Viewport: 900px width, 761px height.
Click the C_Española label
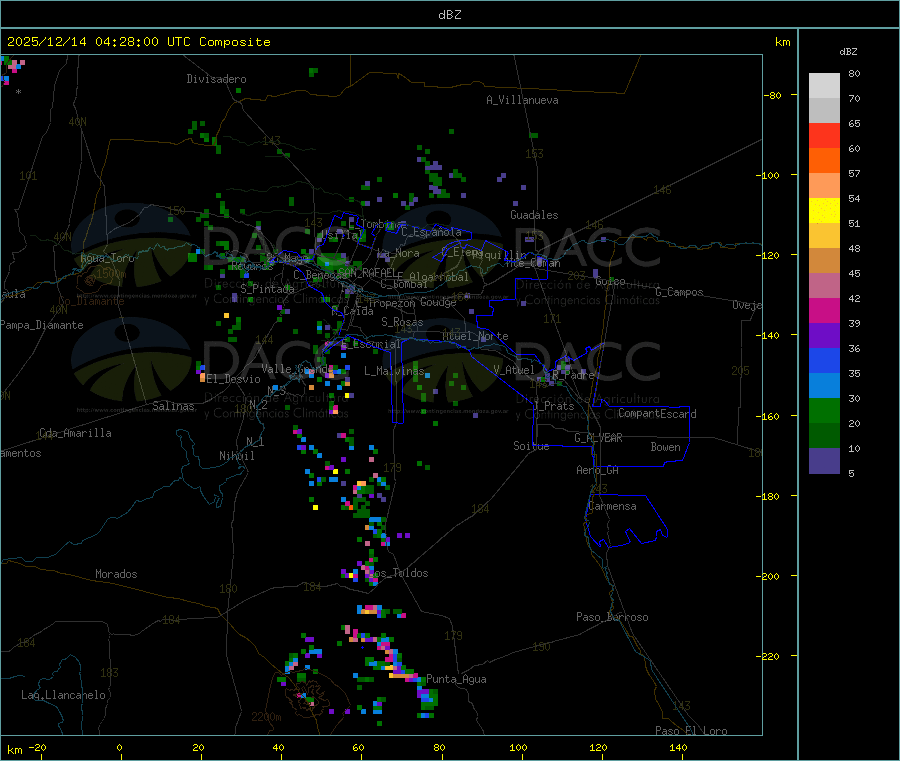(431, 232)
